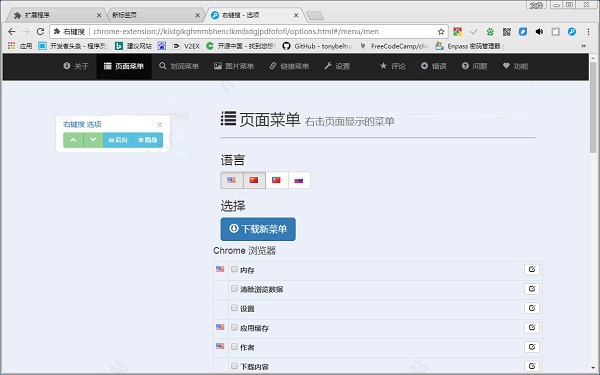Viewport: 600px width, 375px height.
Task: Check the 作者 checkbox
Action: tap(234, 347)
